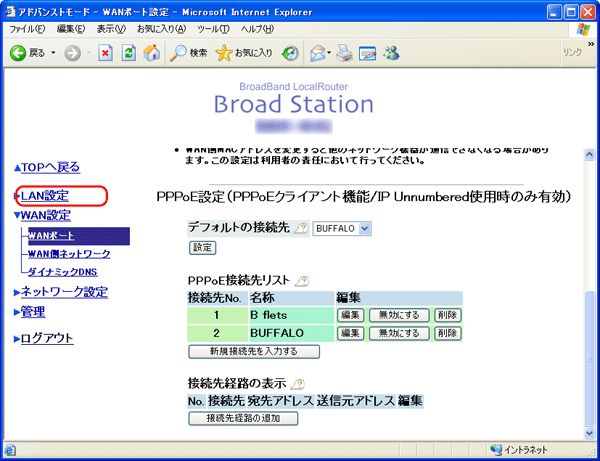Screen dimensions: 600x461
Task: Click 削除 button for B flets
Action: pyautogui.click(x=447, y=315)
